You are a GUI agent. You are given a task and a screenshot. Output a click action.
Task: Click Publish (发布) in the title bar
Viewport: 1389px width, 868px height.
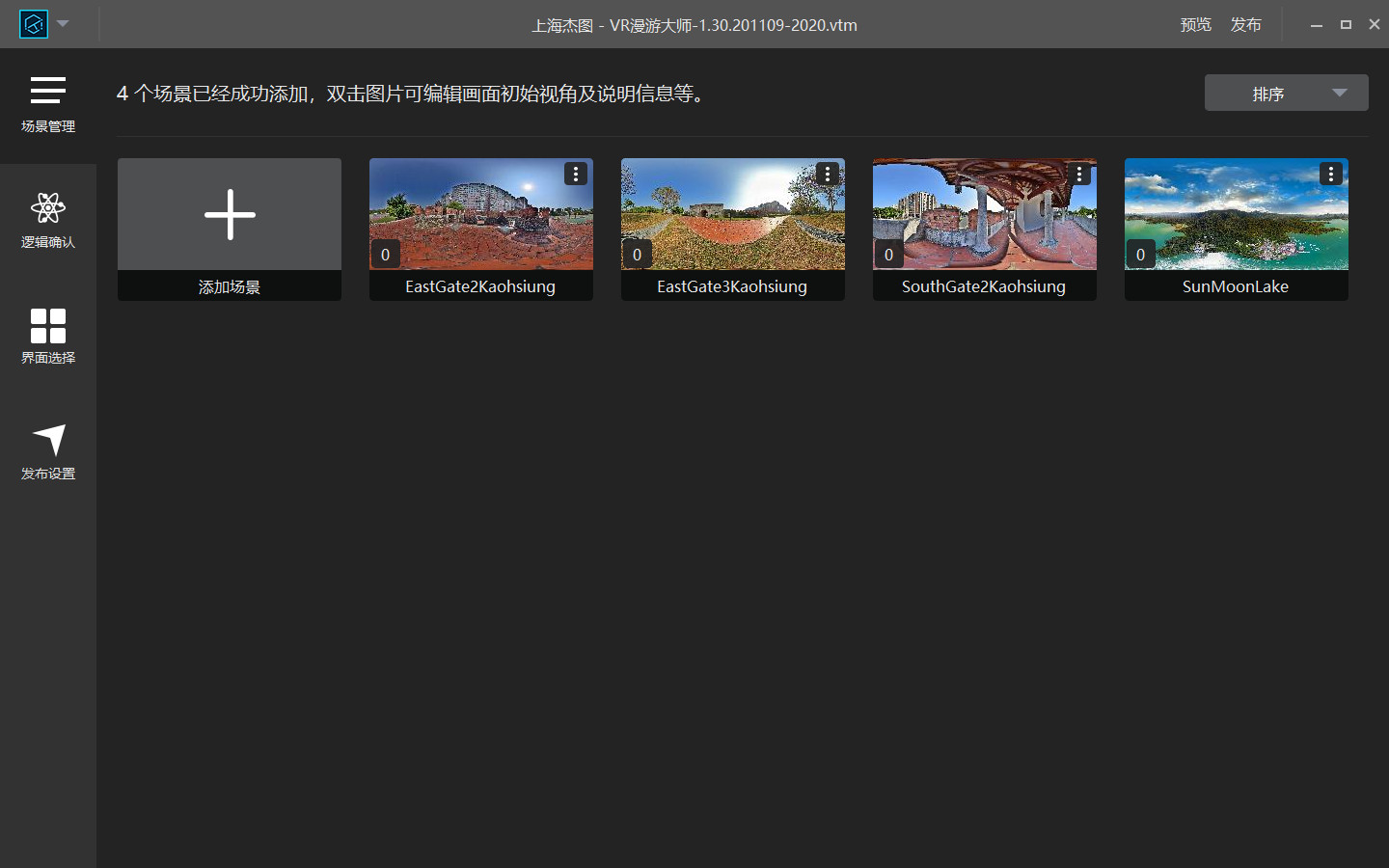pyautogui.click(x=1245, y=24)
